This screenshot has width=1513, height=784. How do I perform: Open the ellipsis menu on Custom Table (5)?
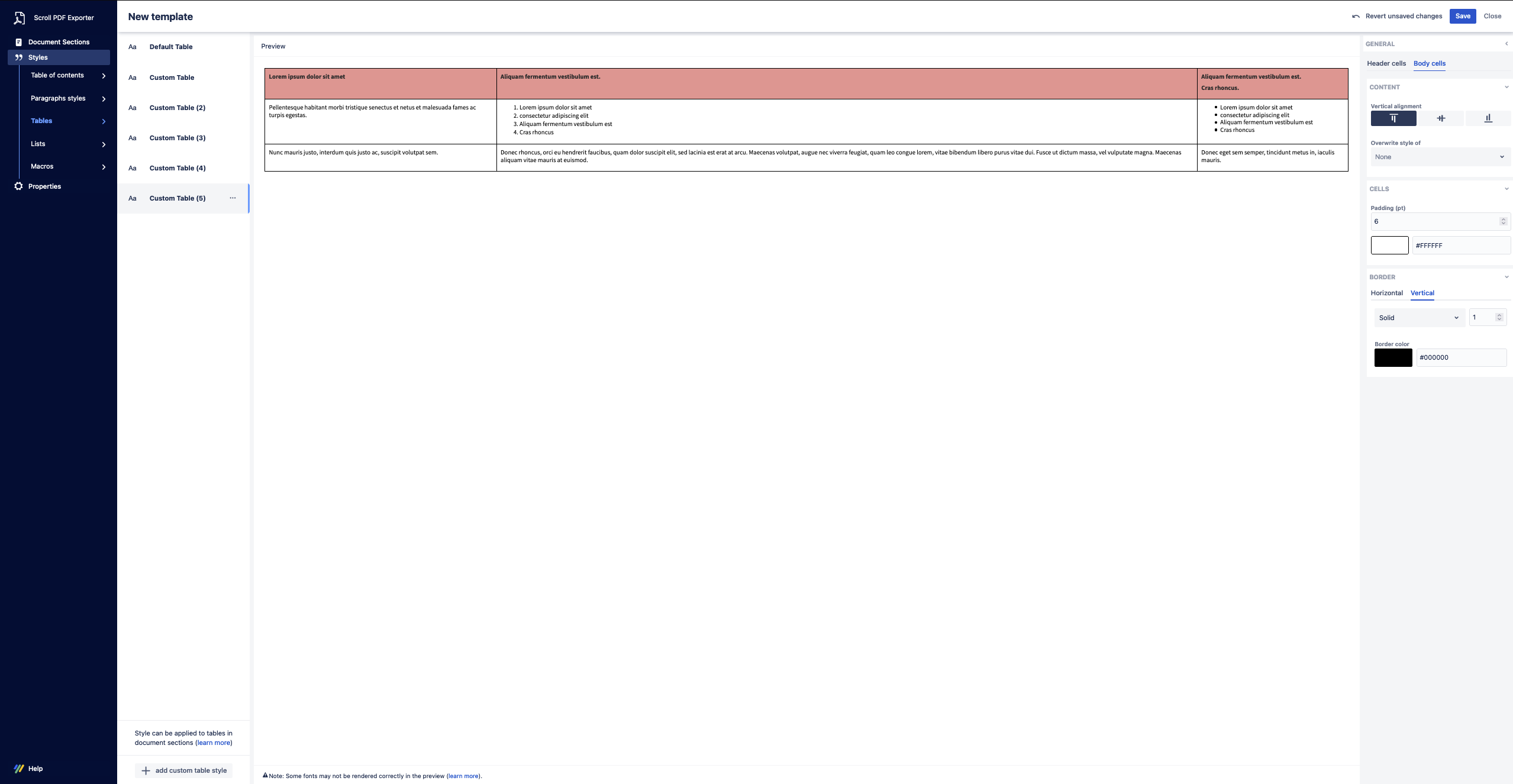pos(233,198)
